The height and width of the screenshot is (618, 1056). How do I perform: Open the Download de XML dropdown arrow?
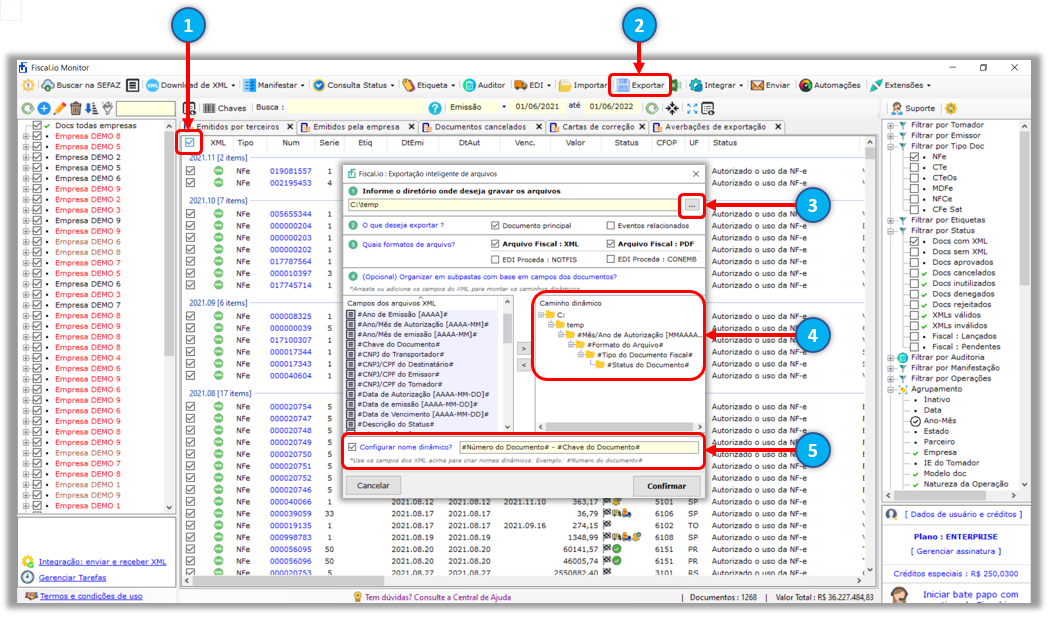[234, 85]
